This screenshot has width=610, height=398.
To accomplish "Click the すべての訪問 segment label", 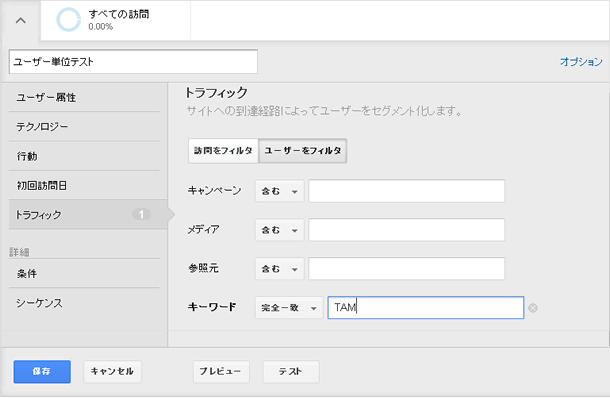I will point(119,14).
